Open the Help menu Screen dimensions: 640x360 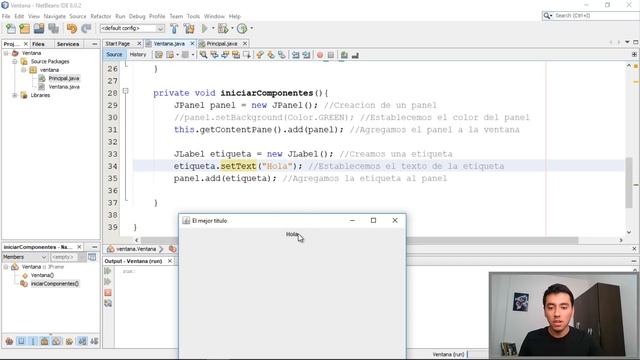point(235,16)
